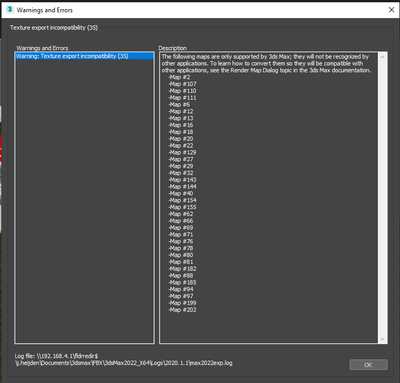The width and height of the screenshot is (400, 383).
Task: Click the Map #29 entry
Action: click(x=181, y=166)
